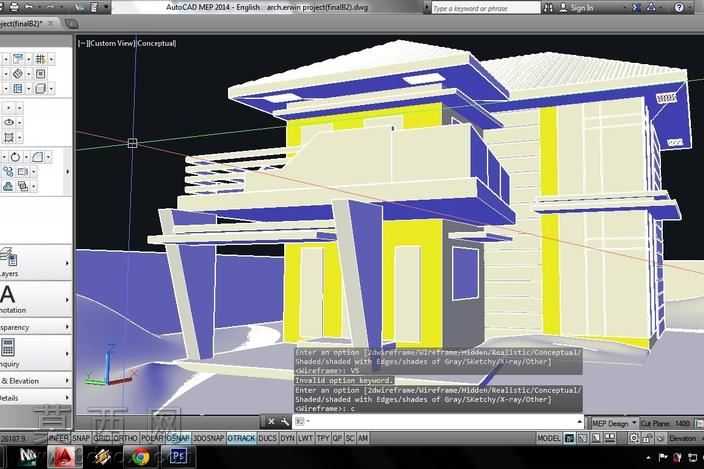Toggle 3DOSNAP in status bar
The height and width of the screenshot is (469, 704).
(208, 438)
